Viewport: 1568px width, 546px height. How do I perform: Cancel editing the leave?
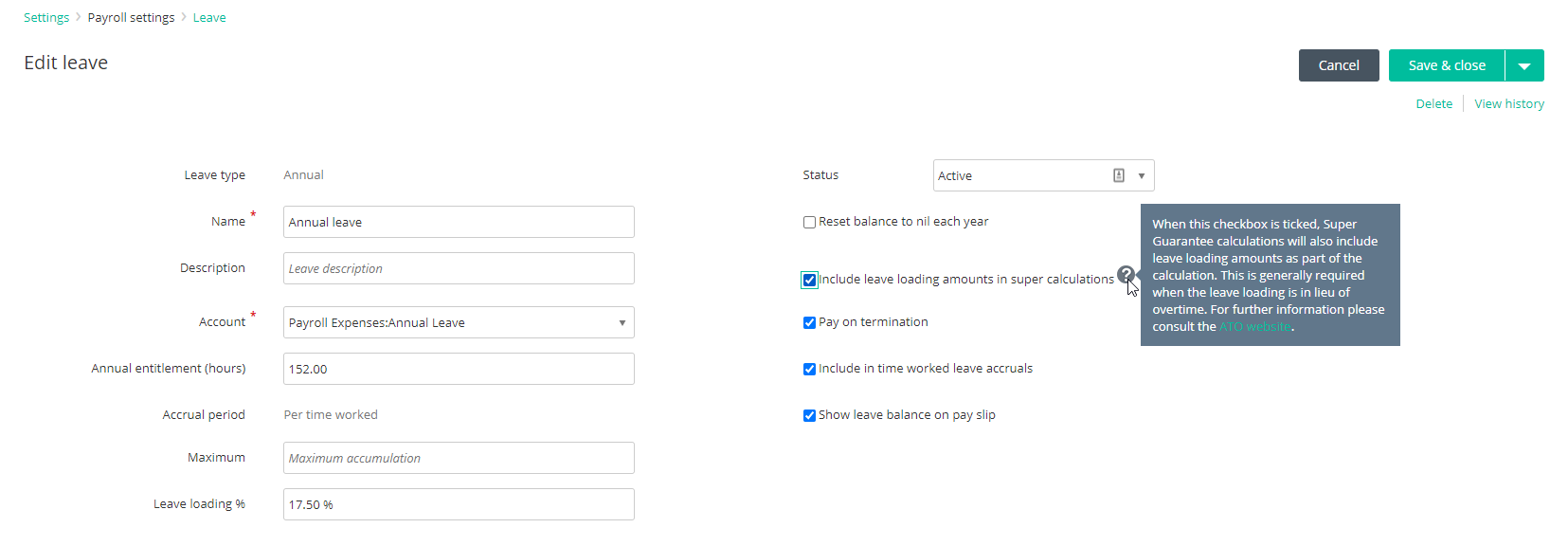[x=1339, y=65]
